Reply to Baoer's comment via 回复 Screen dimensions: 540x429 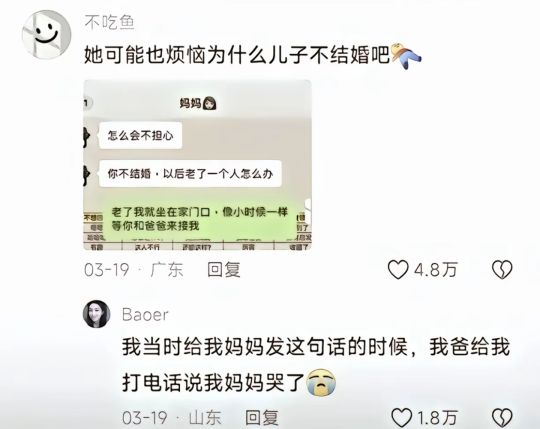point(261,418)
